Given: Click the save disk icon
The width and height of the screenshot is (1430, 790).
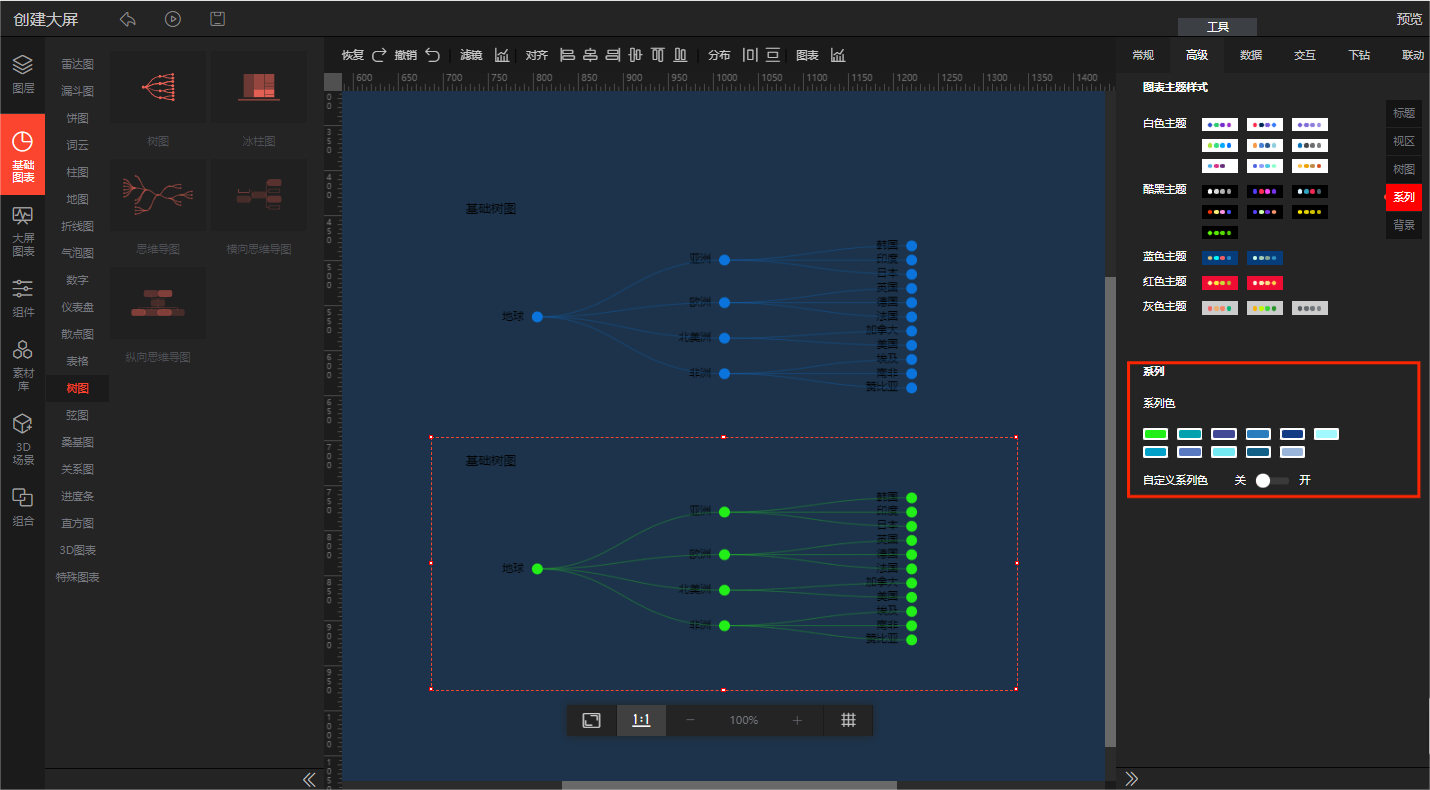Looking at the screenshot, I should pos(217,19).
